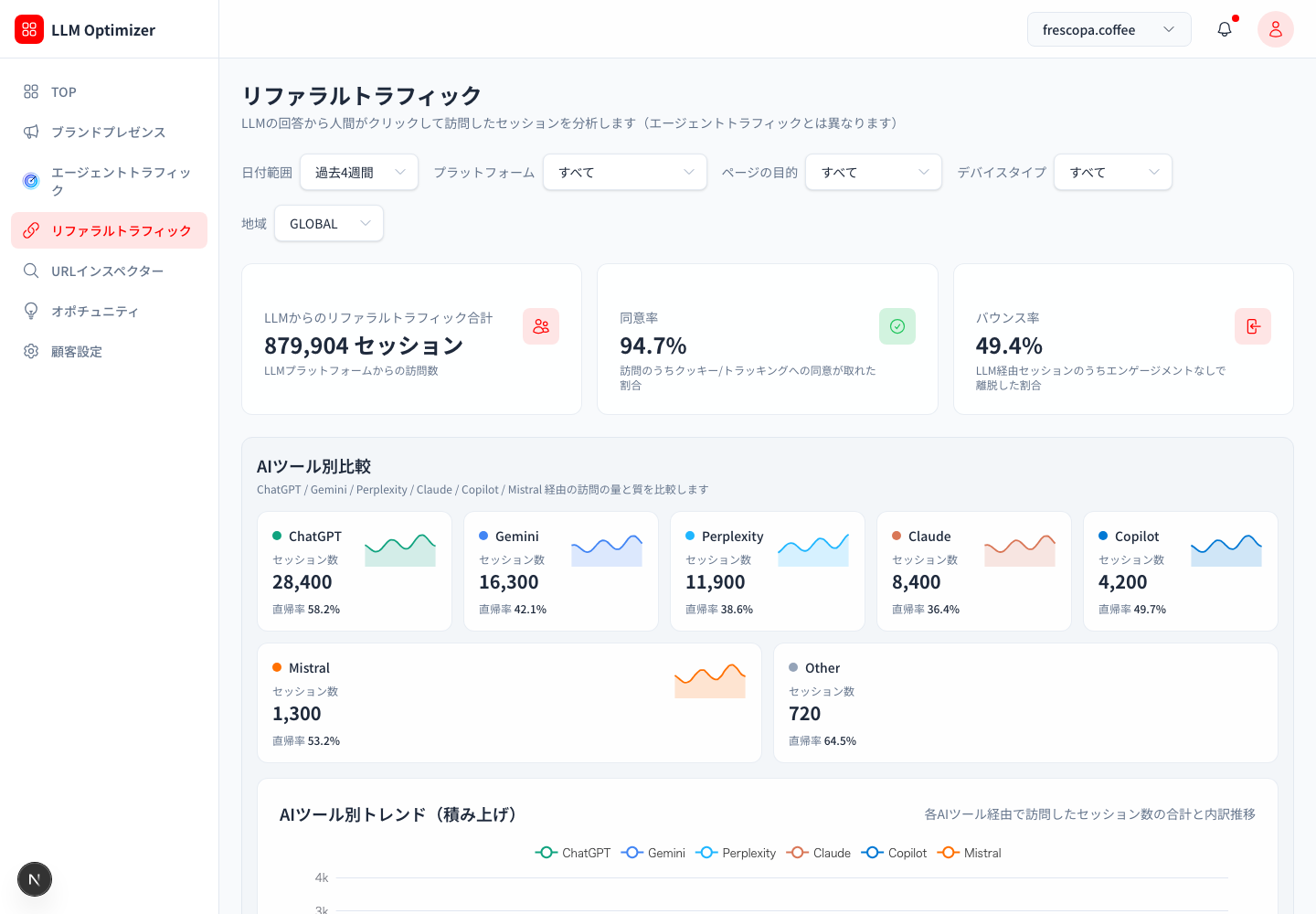Click the エージェントトラフィック sidebar icon
Viewport: 1316px width, 914px height.
(x=31, y=181)
